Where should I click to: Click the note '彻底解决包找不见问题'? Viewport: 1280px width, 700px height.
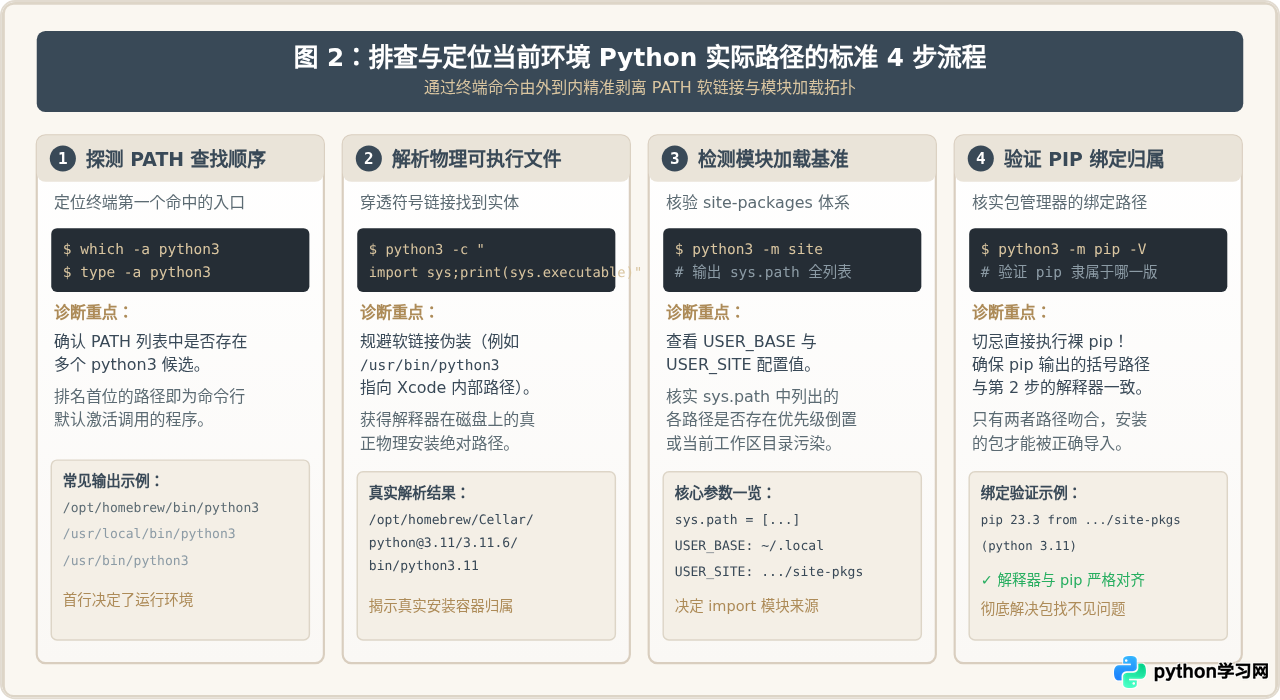(x=1053, y=608)
